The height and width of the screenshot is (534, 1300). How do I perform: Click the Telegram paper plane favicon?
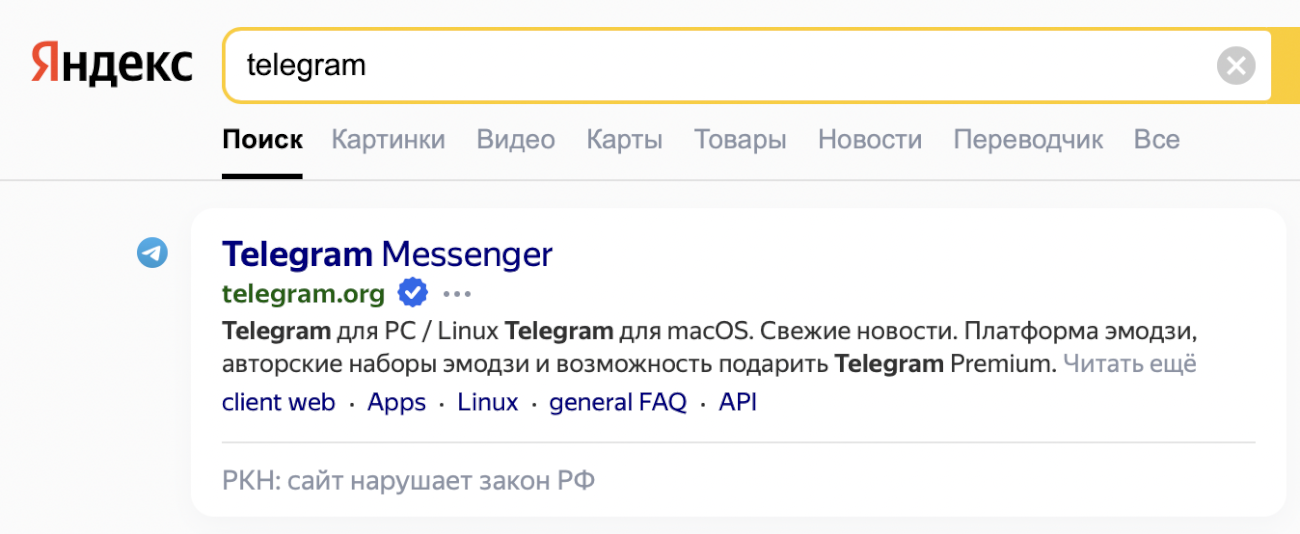[152, 253]
